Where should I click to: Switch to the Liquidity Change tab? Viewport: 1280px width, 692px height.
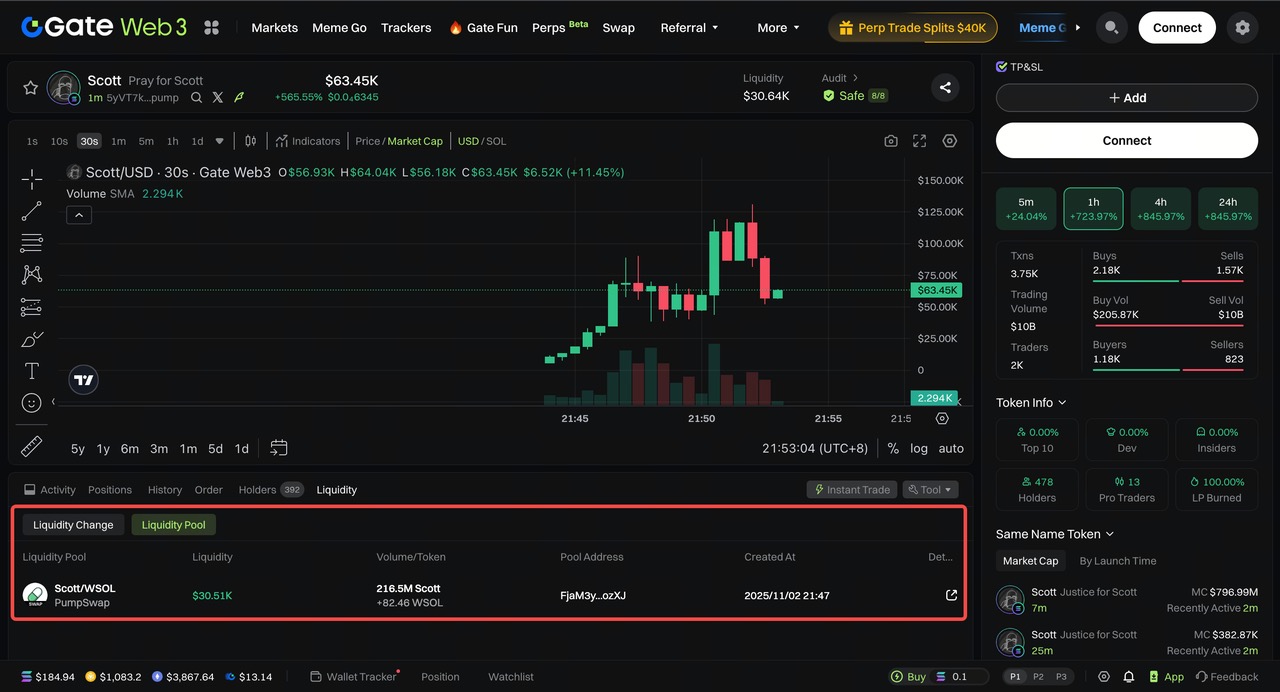(x=74, y=525)
